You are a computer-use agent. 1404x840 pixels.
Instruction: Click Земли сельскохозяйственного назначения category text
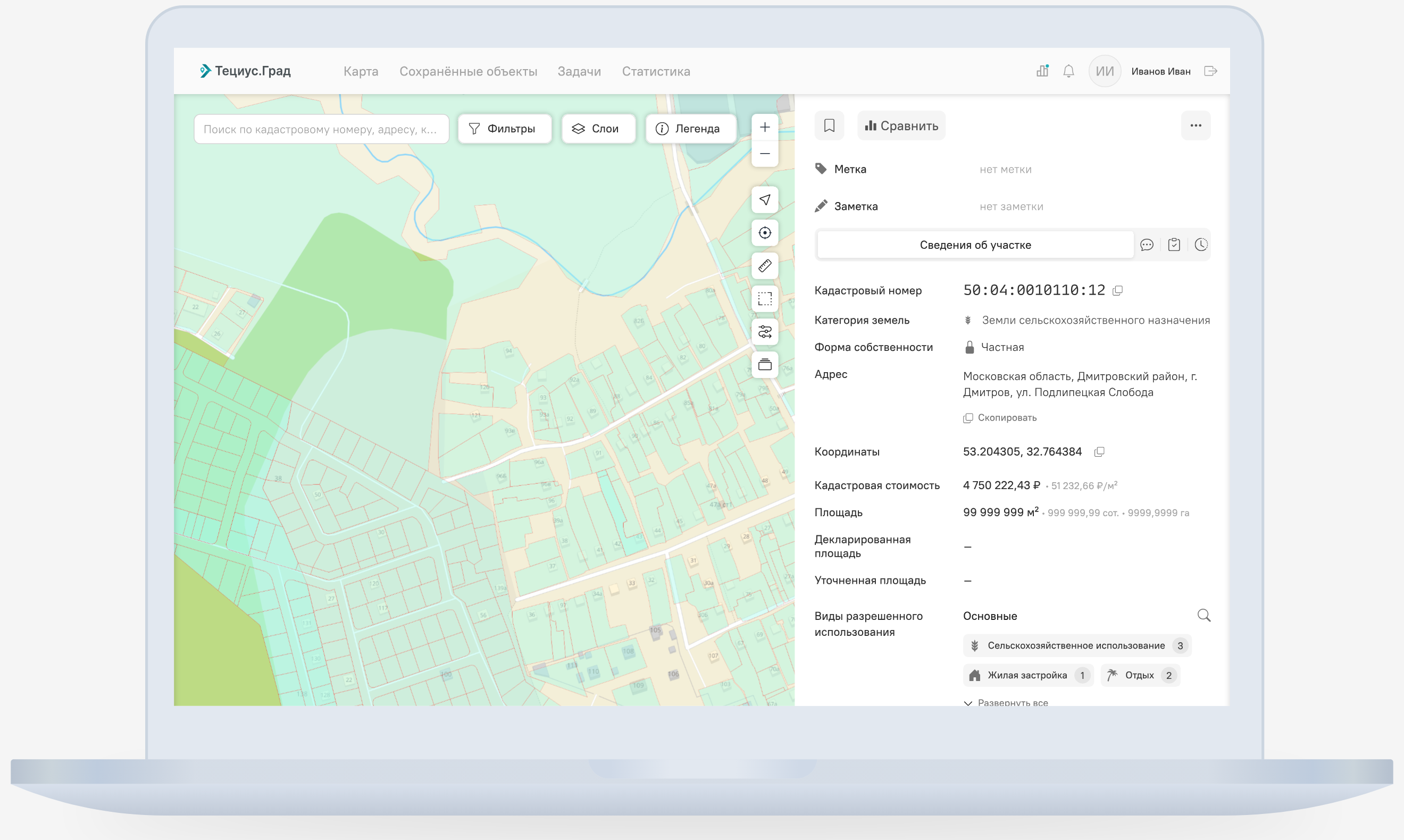pyautogui.click(x=1096, y=321)
